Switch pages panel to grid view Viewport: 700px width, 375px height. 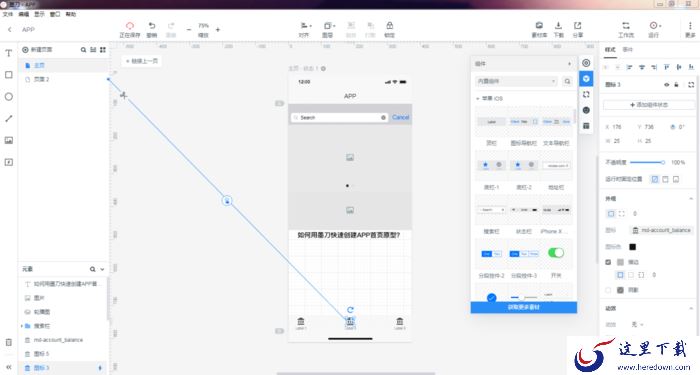click(x=103, y=50)
